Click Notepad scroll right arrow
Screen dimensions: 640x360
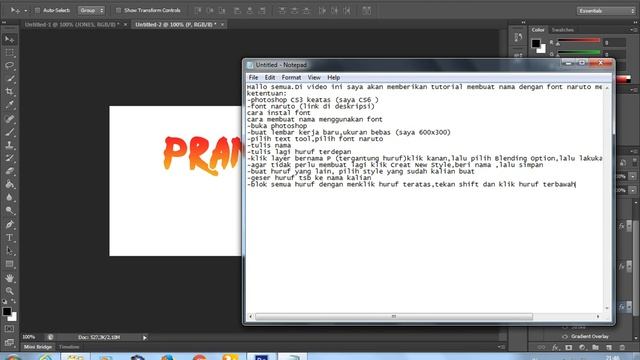[x=598, y=316]
